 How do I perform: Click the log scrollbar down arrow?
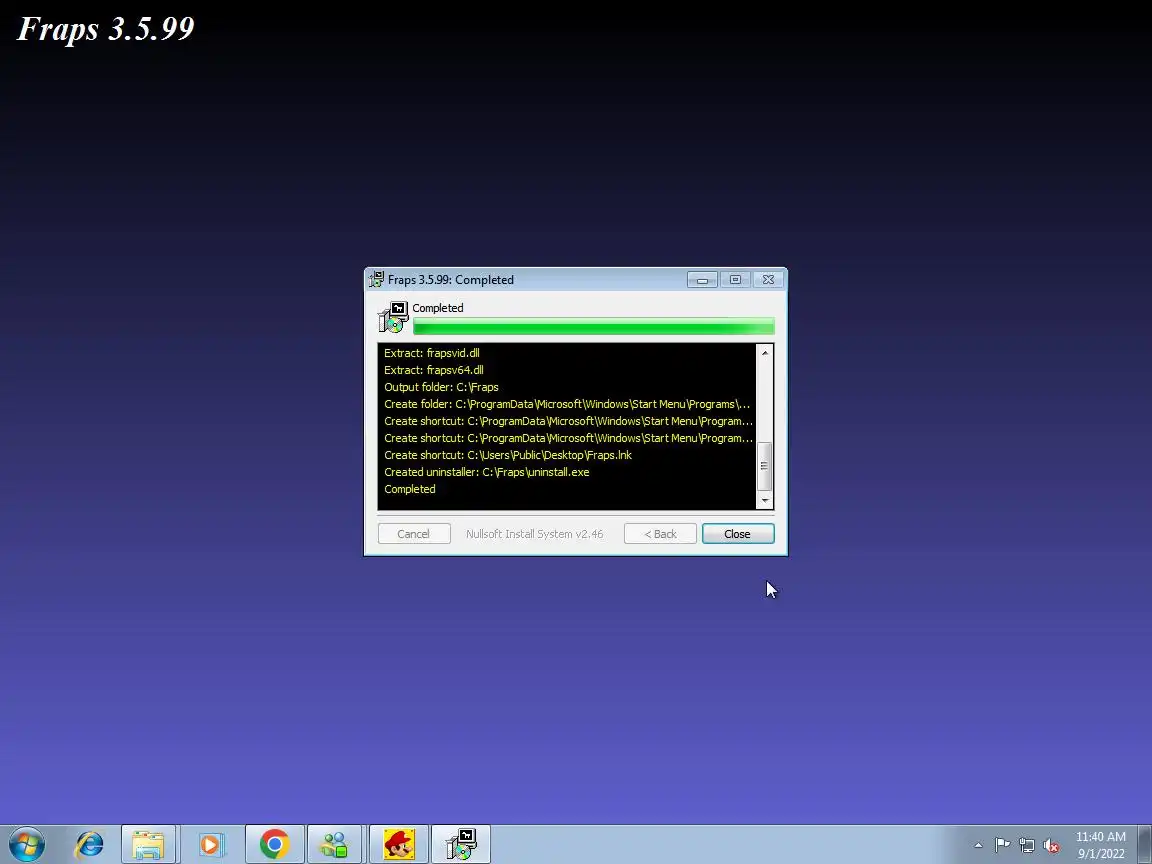[765, 500]
